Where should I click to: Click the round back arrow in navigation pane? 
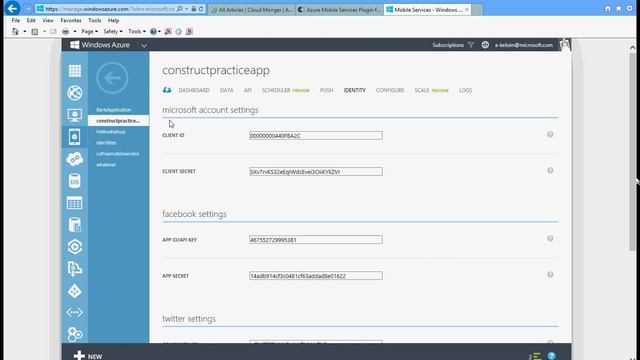pos(112,78)
